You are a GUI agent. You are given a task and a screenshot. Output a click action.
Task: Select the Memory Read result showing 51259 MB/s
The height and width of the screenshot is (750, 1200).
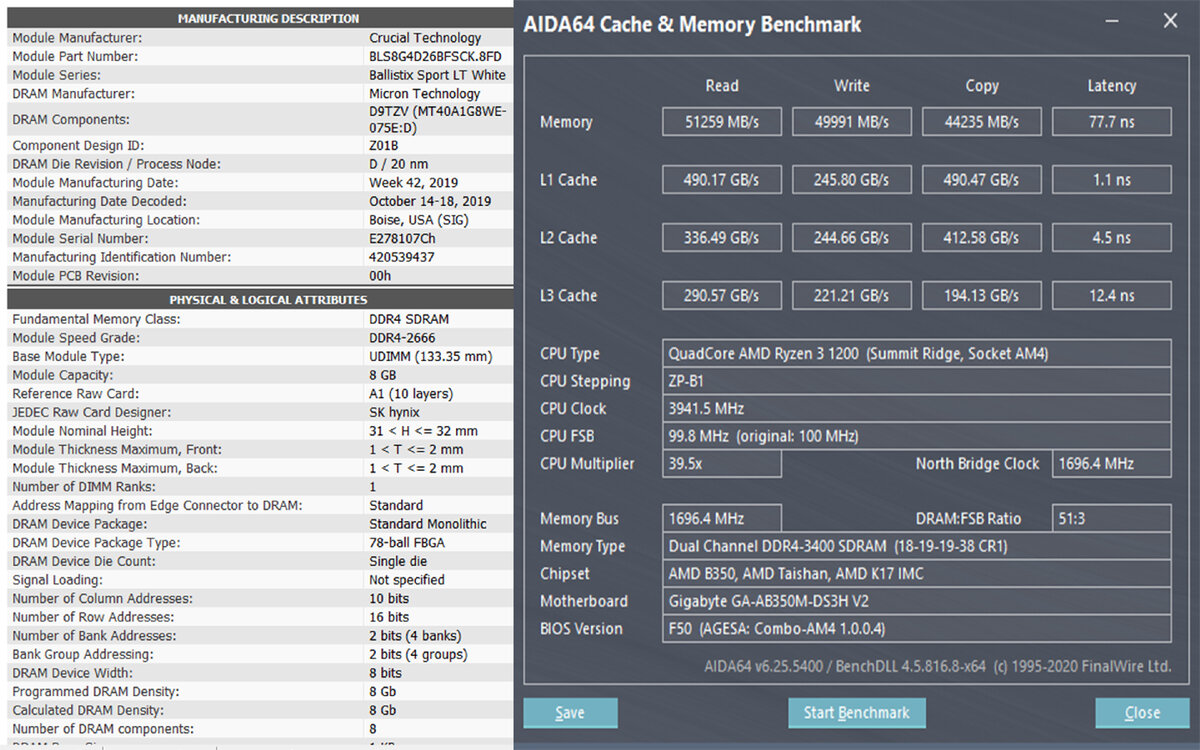click(722, 121)
